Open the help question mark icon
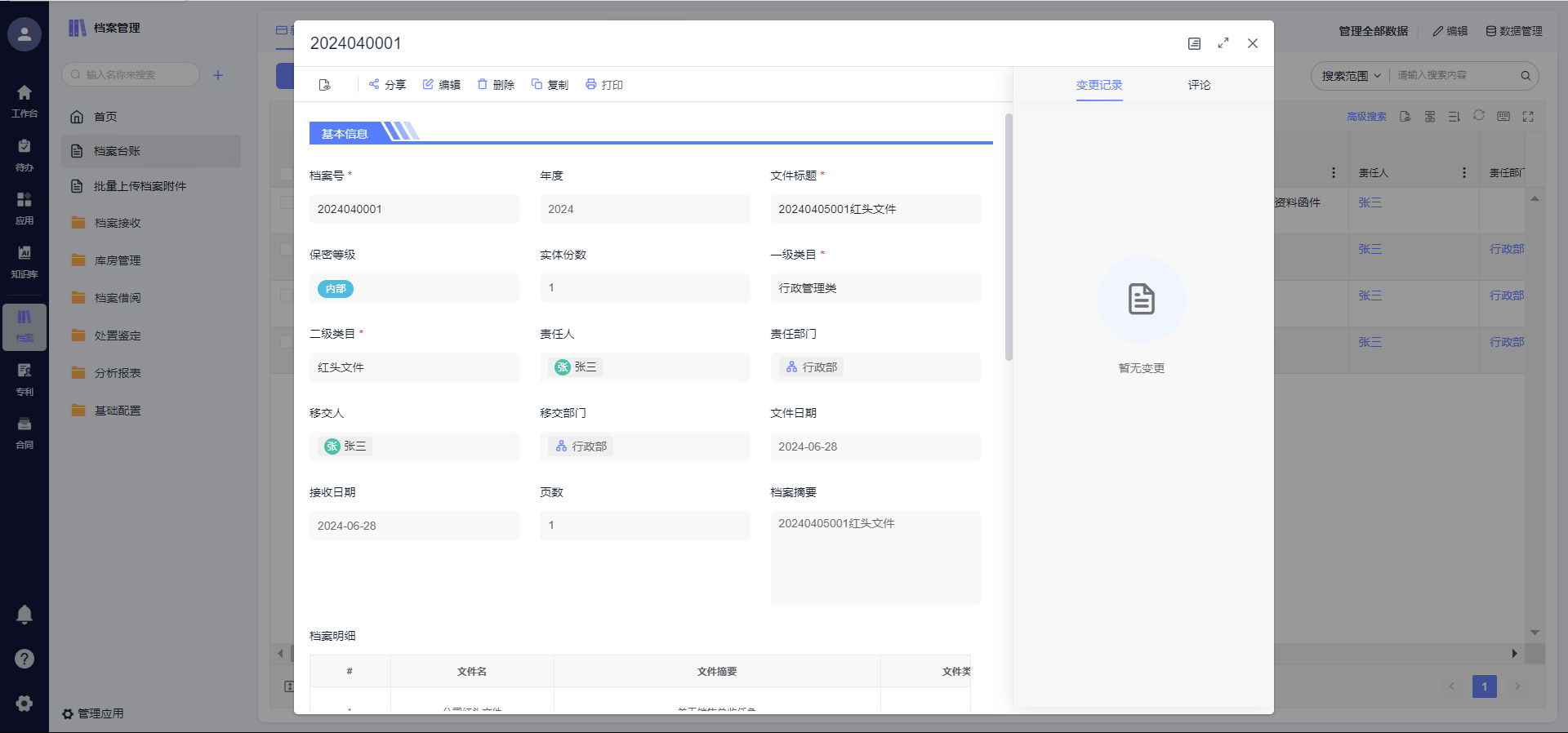This screenshot has width=1568, height=733. pos(24,659)
